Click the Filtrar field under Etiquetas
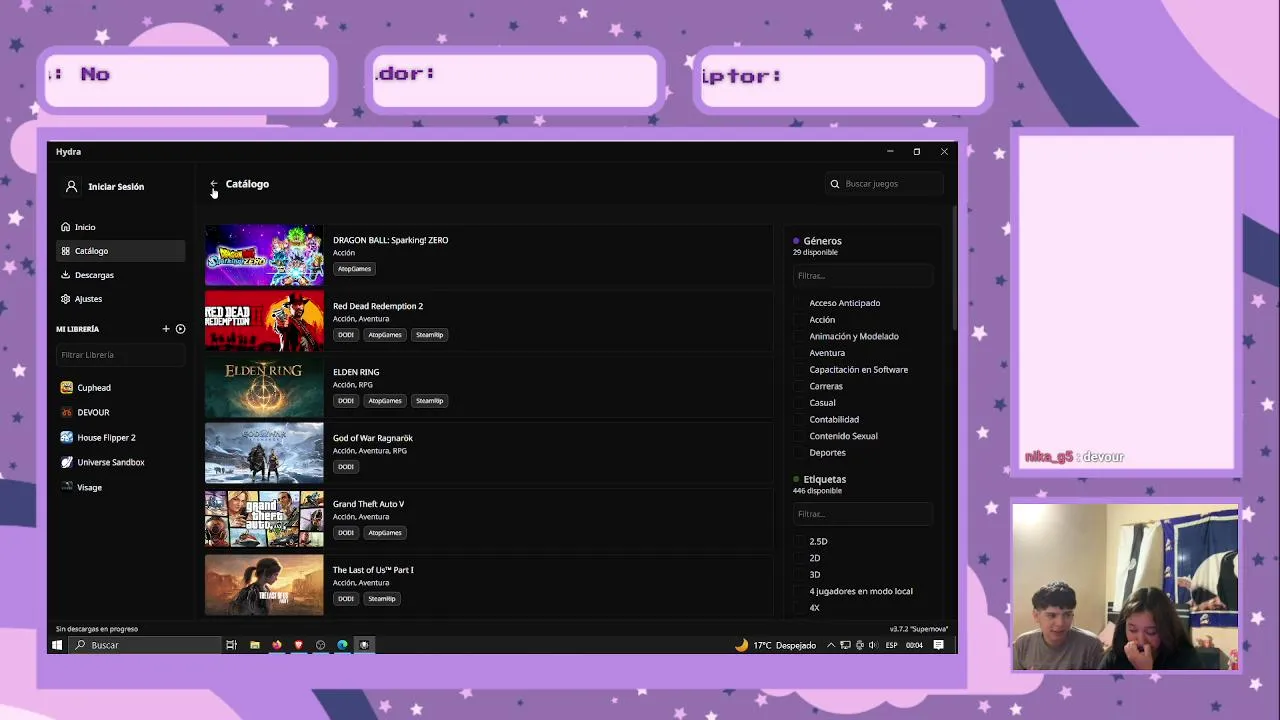Screen dimensions: 1280x720 pos(863,514)
